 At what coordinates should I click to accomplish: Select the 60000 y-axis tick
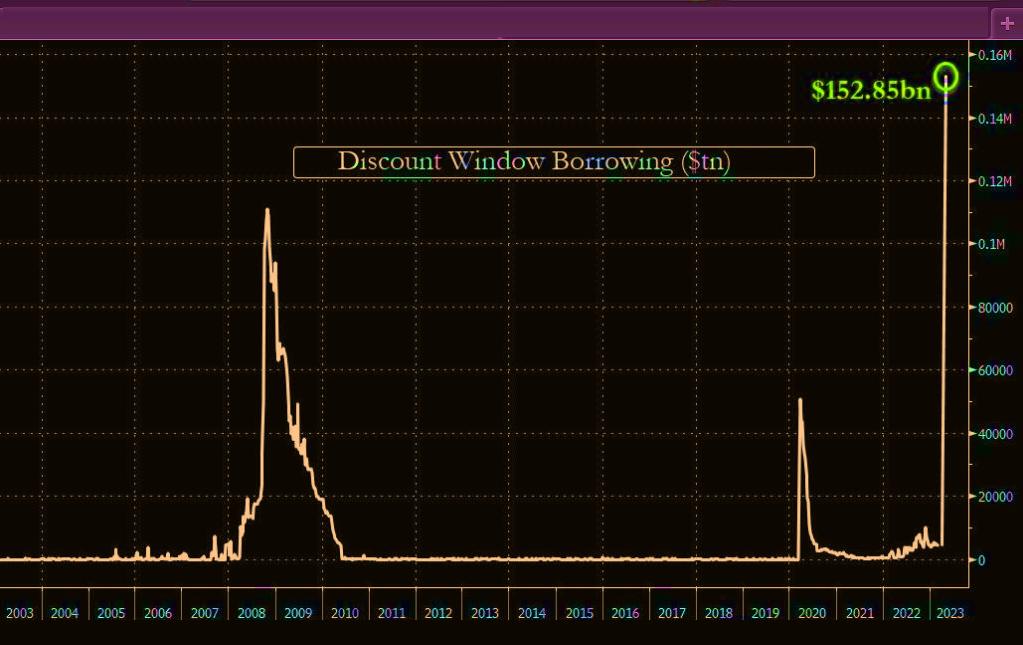996,371
